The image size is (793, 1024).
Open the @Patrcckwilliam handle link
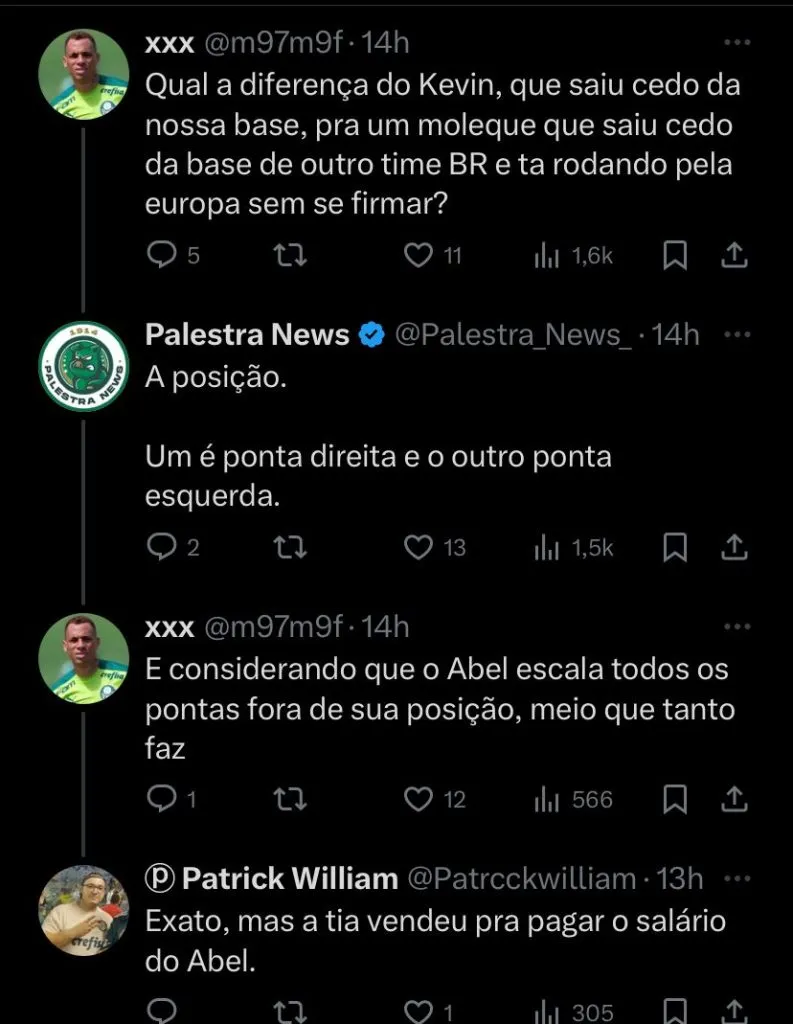[521, 879]
